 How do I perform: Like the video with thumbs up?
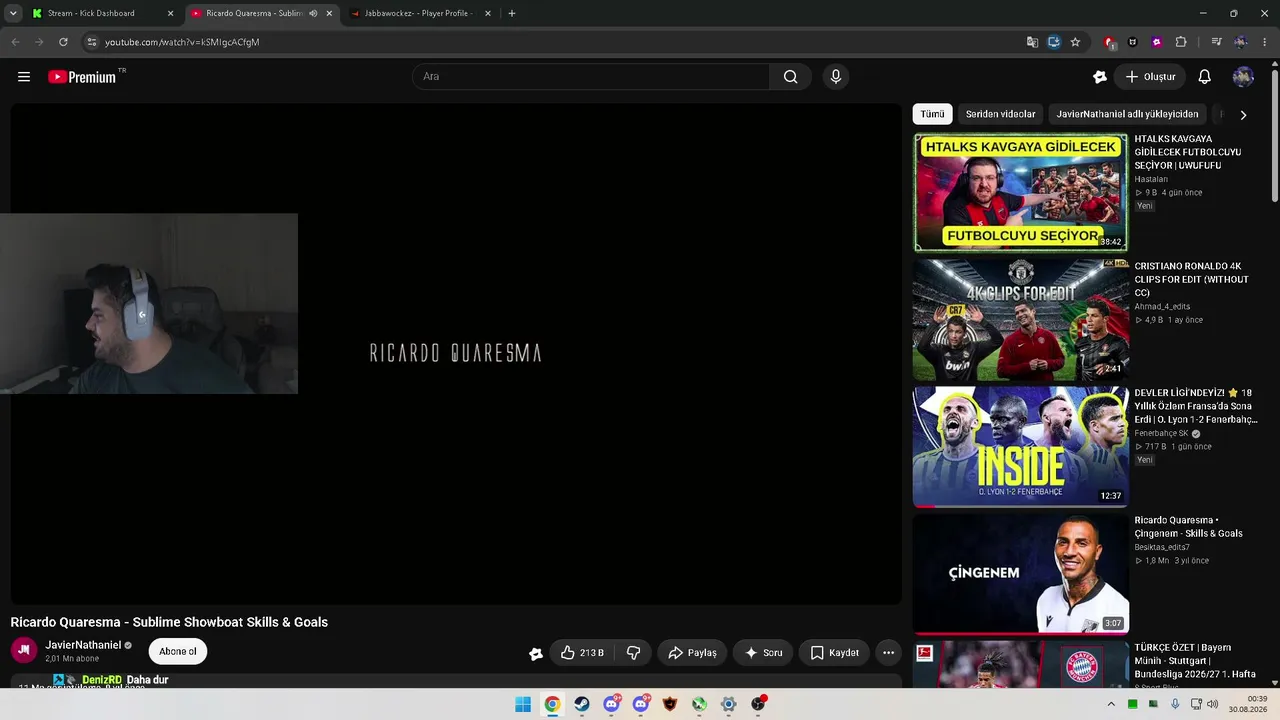click(x=582, y=653)
